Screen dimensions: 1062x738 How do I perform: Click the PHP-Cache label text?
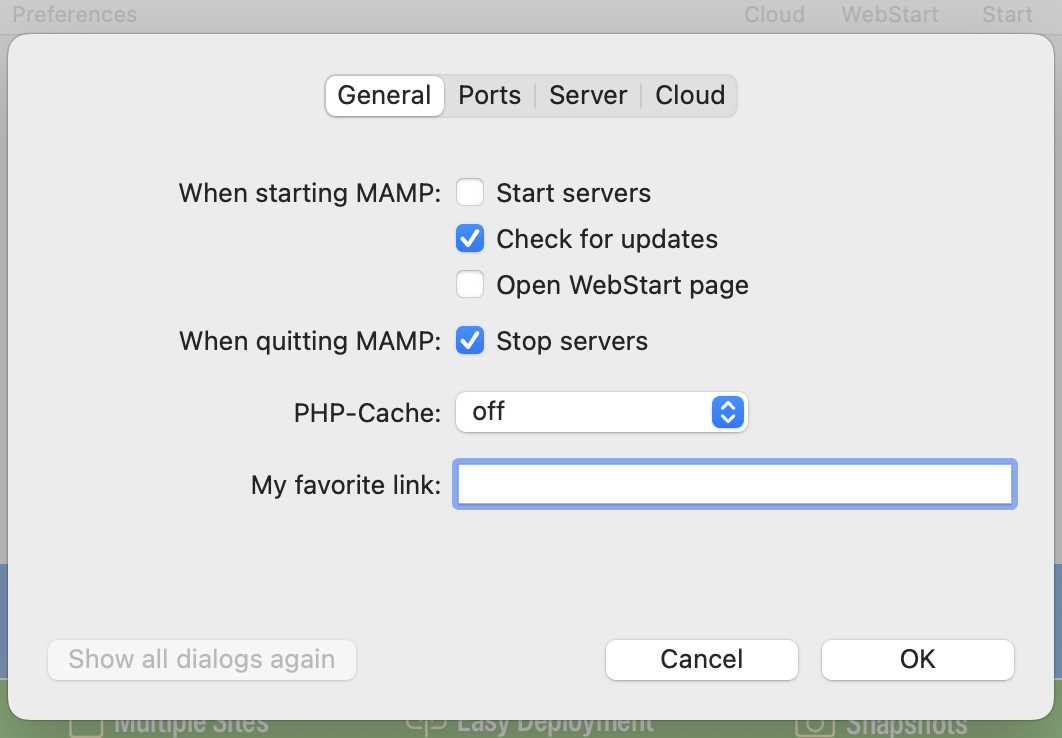(367, 412)
